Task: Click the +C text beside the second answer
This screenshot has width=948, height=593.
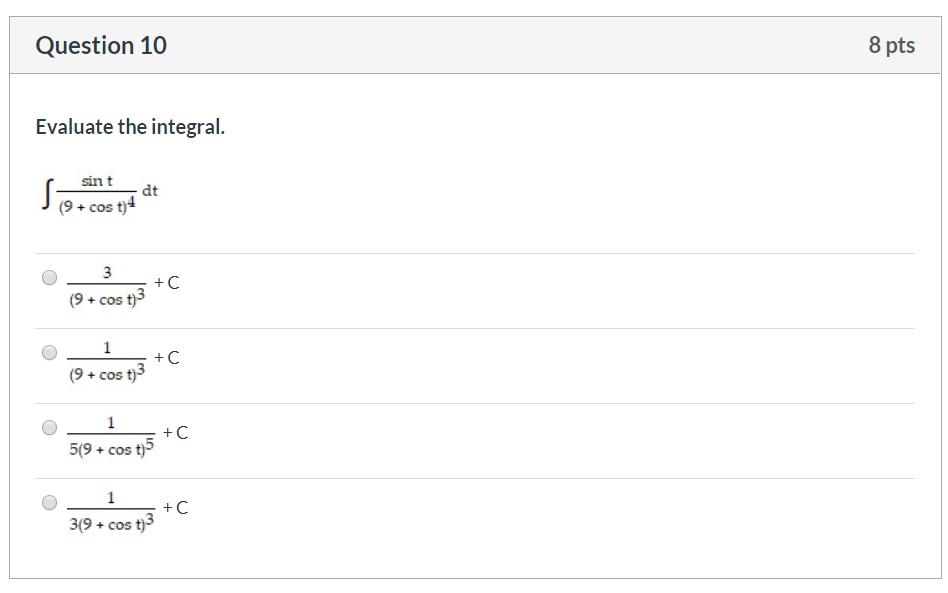Action: point(167,355)
